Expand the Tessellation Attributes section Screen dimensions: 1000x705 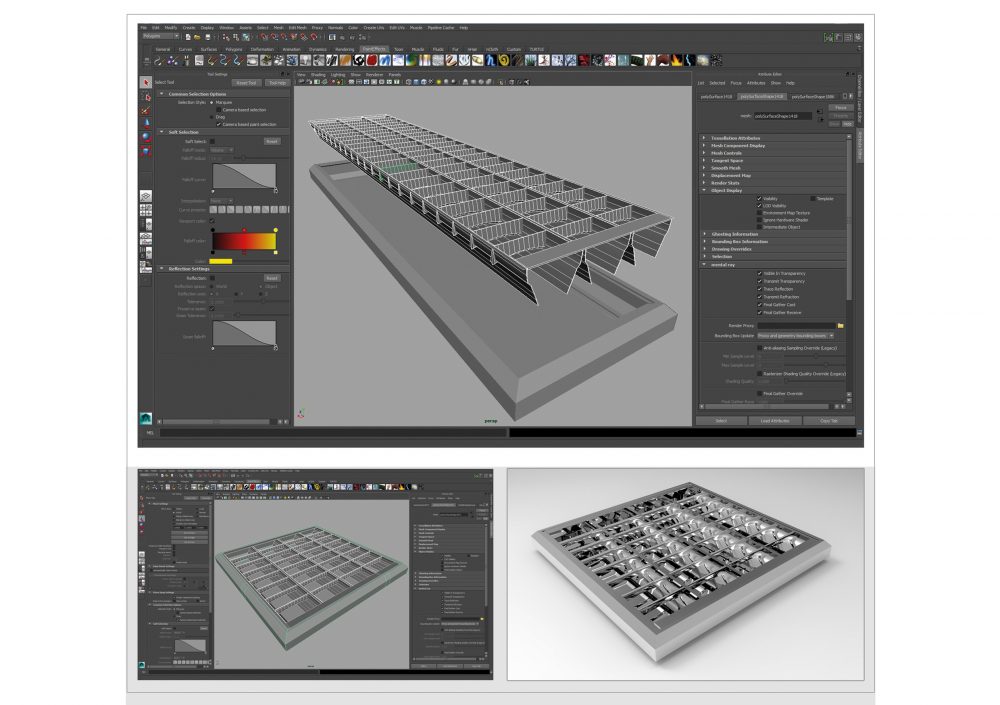738,138
